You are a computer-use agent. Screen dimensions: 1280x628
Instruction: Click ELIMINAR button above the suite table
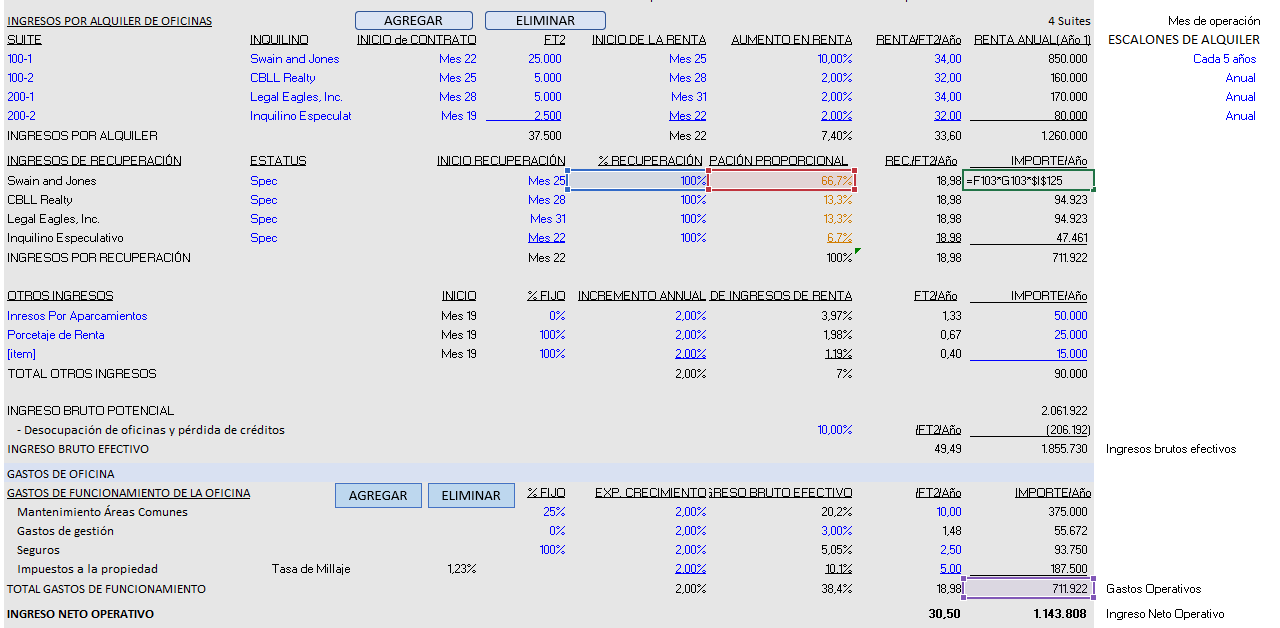click(545, 20)
